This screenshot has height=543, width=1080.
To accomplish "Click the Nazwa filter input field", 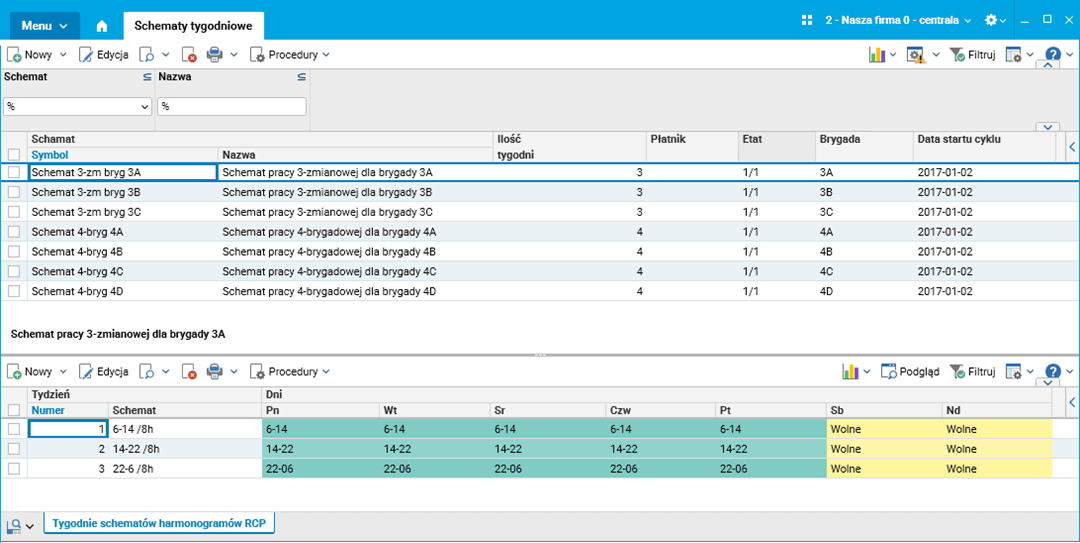I will [x=232, y=106].
